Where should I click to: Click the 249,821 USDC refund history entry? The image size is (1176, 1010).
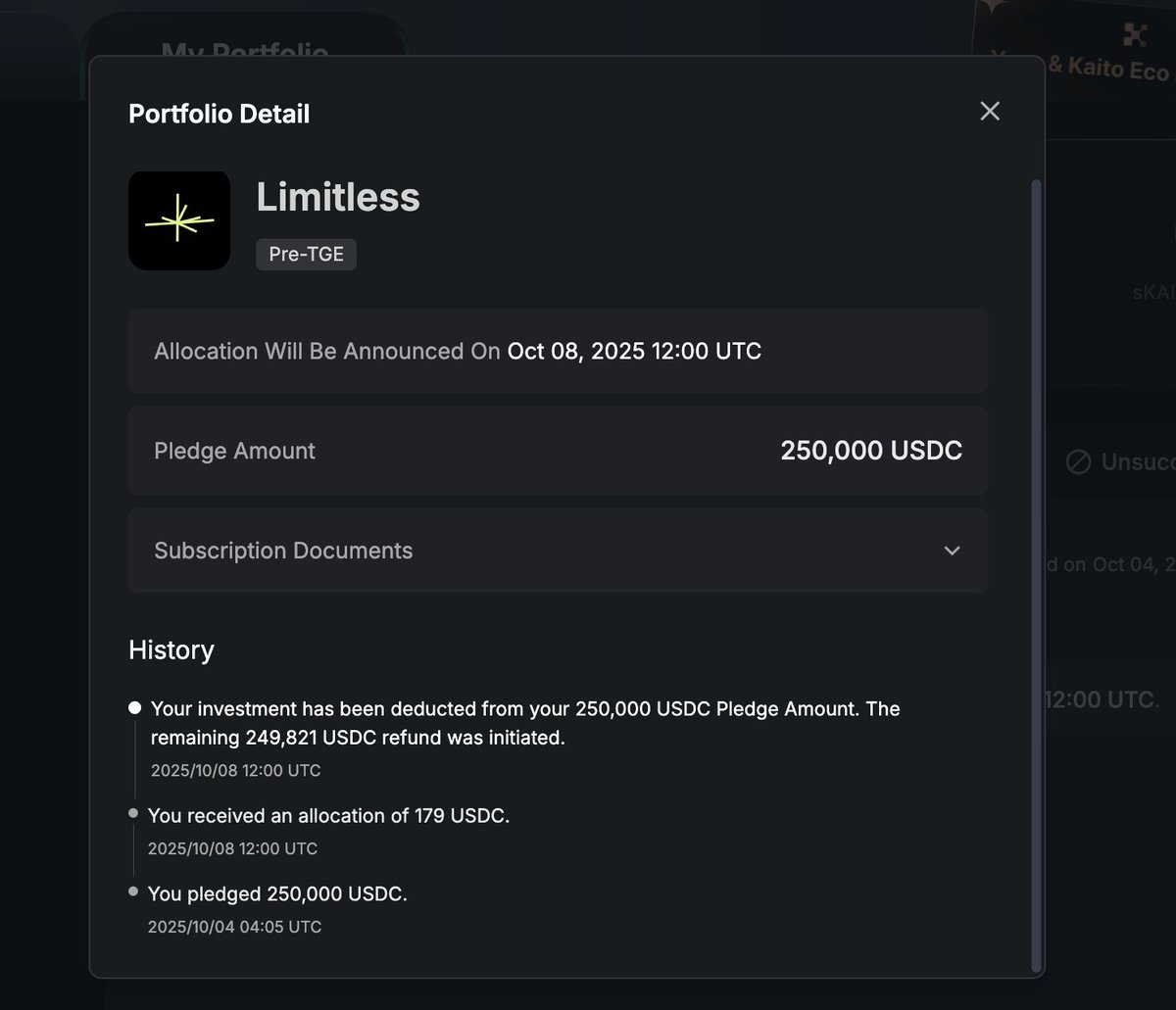tap(524, 723)
